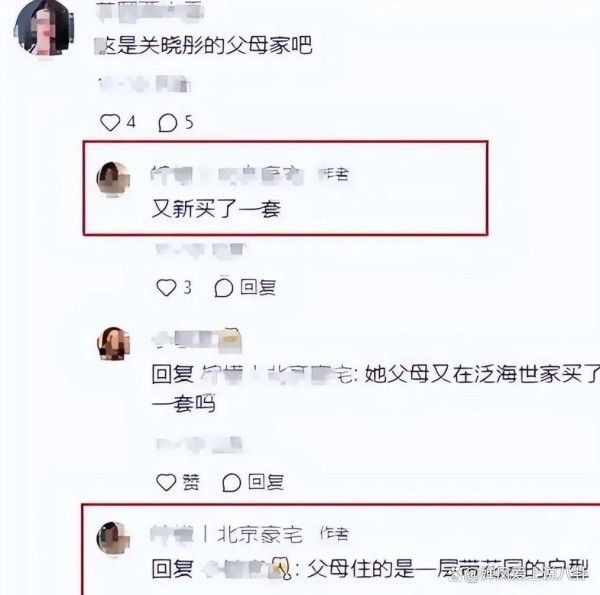Open 北京豪宅 author username at bottom

(x=226, y=534)
